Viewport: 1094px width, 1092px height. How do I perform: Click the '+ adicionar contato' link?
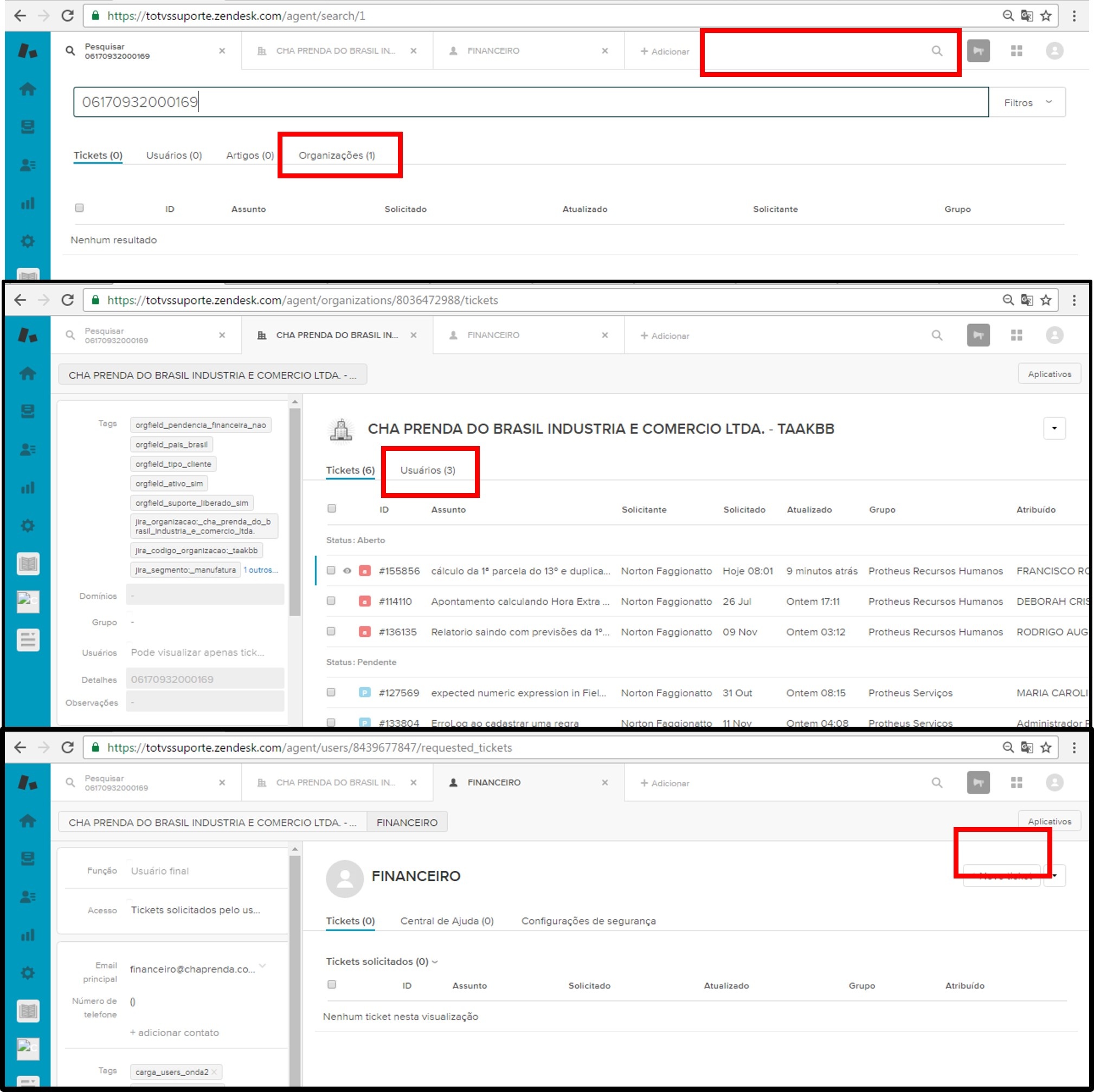pyautogui.click(x=175, y=1032)
